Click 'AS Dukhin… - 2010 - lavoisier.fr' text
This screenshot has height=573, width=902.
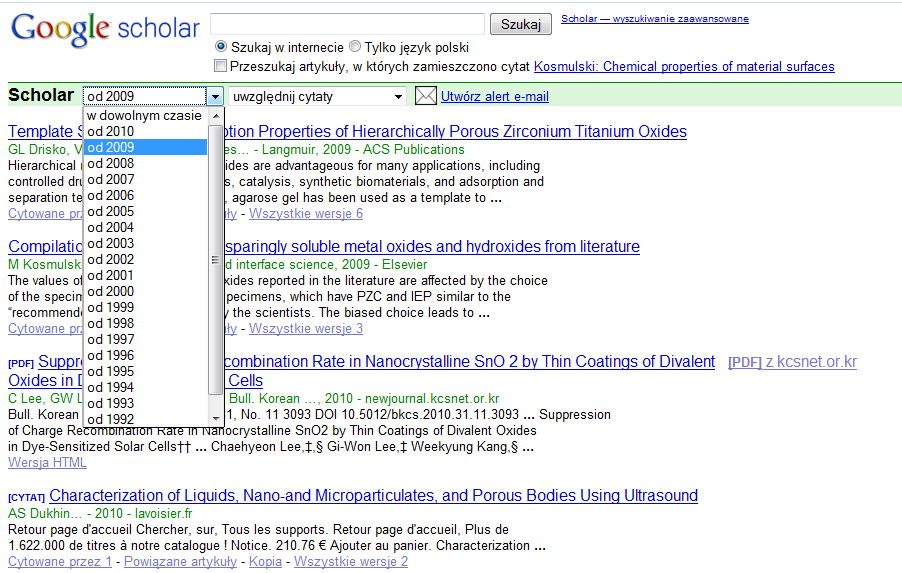pyautogui.click(x=100, y=514)
